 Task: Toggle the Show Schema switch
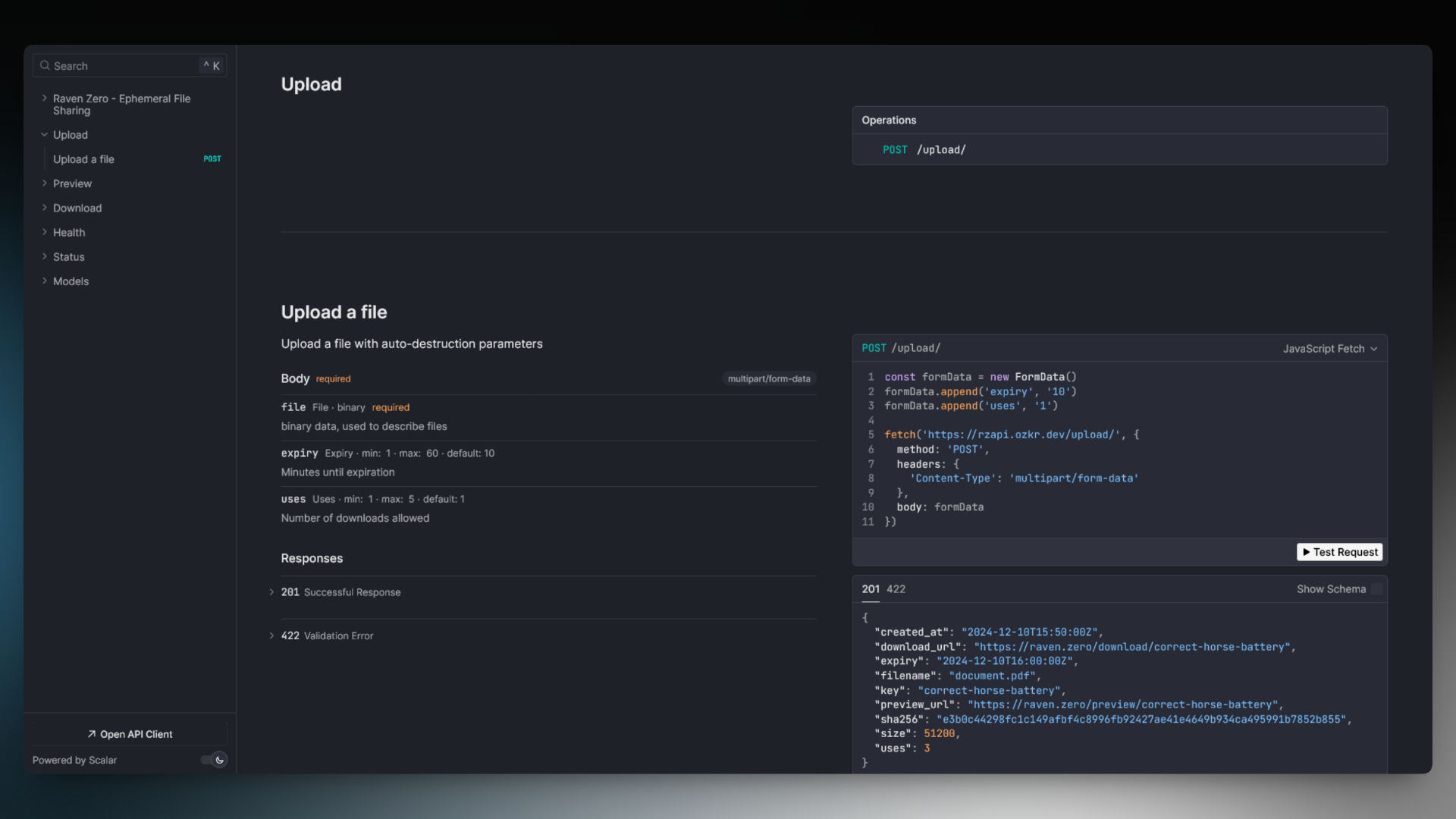point(1379,588)
